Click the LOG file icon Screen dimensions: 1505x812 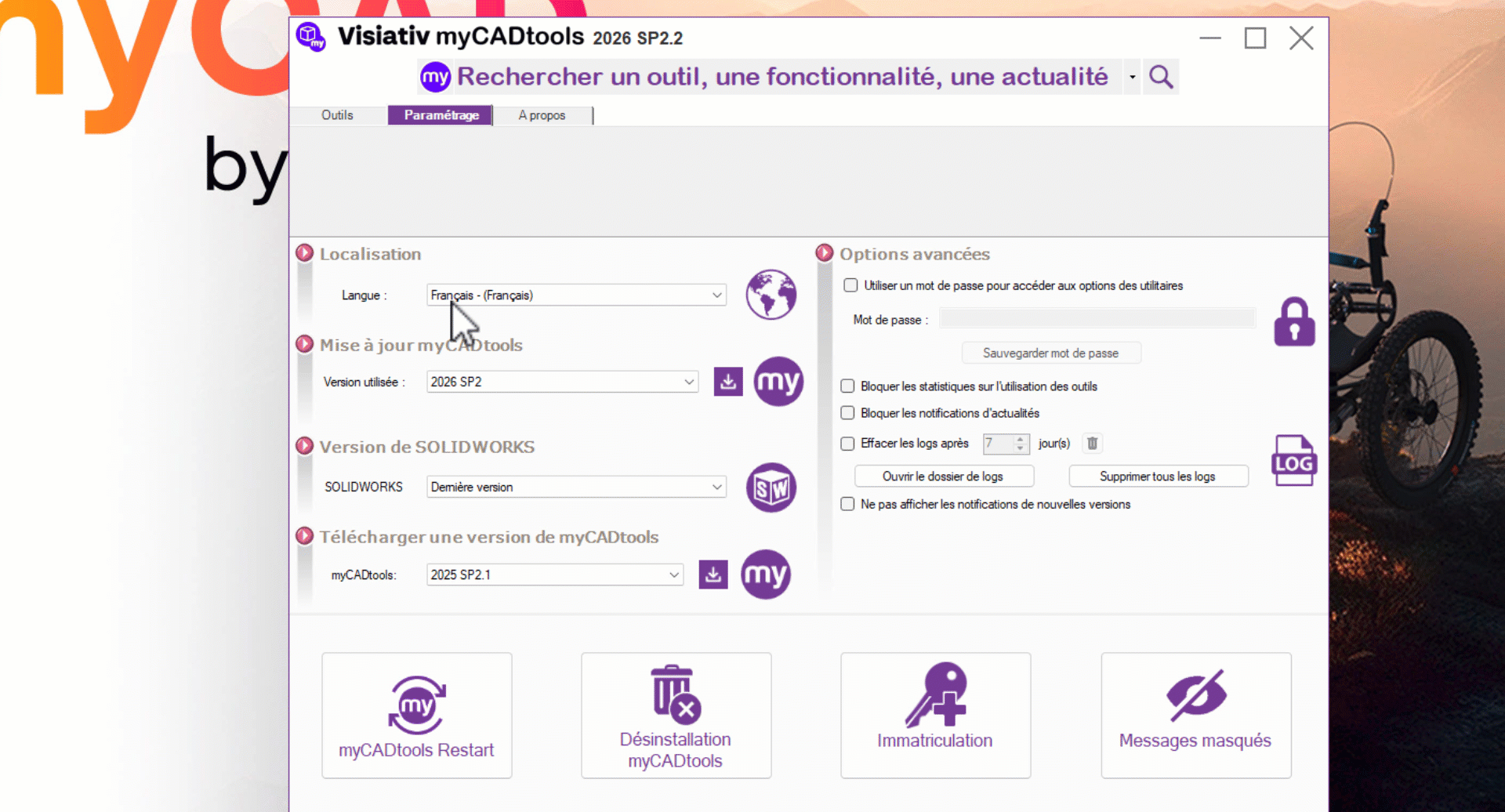(1293, 461)
